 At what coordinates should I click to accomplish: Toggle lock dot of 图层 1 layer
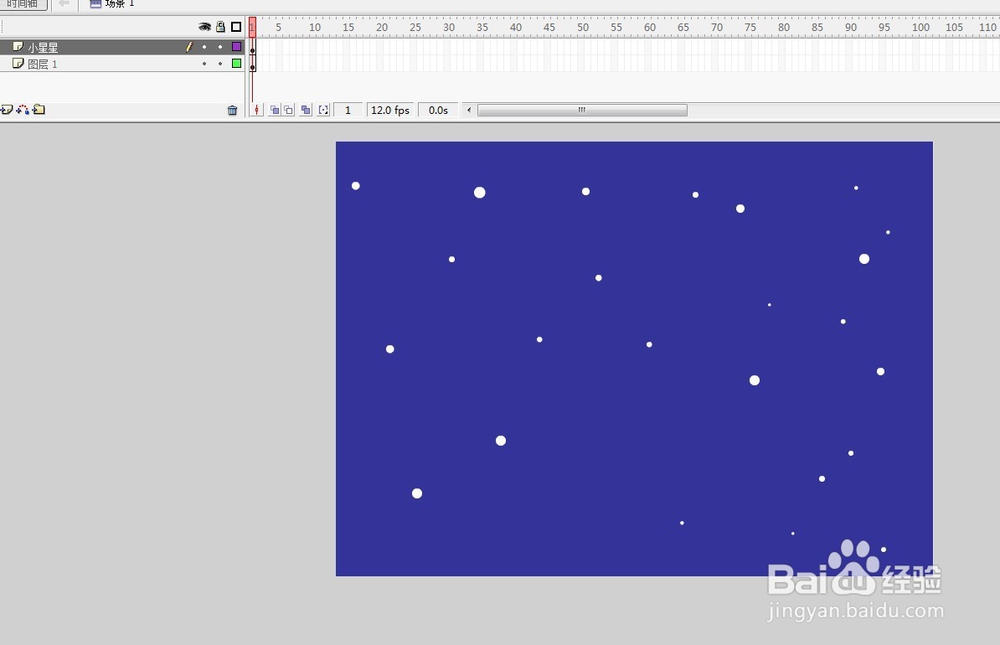coord(220,63)
